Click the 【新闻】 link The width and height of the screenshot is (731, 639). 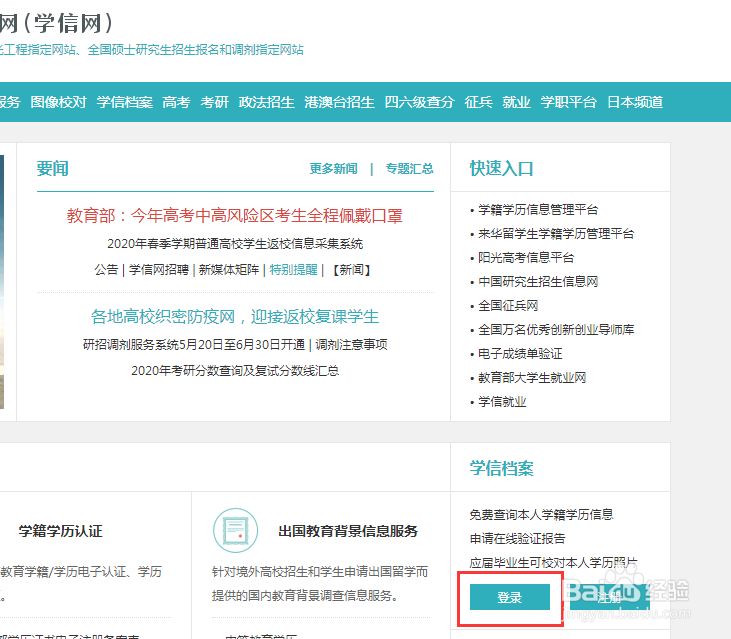(x=352, y=269)
